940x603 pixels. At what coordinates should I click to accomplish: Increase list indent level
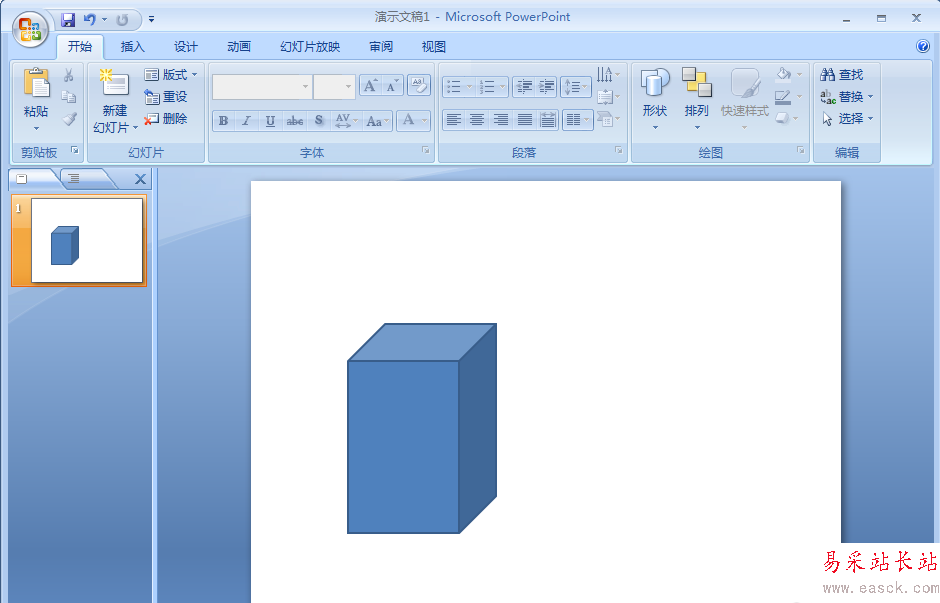point(546,88)
